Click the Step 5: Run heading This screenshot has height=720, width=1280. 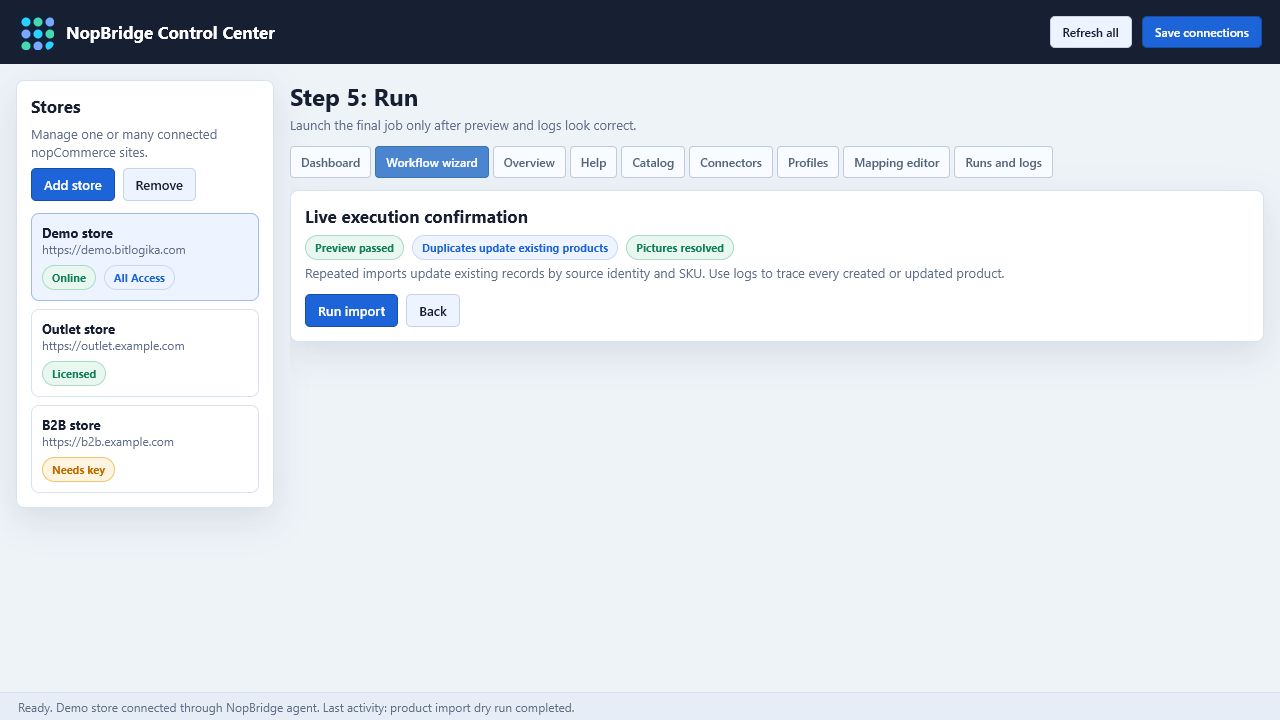pyautogui.click(x=354, y=98)
